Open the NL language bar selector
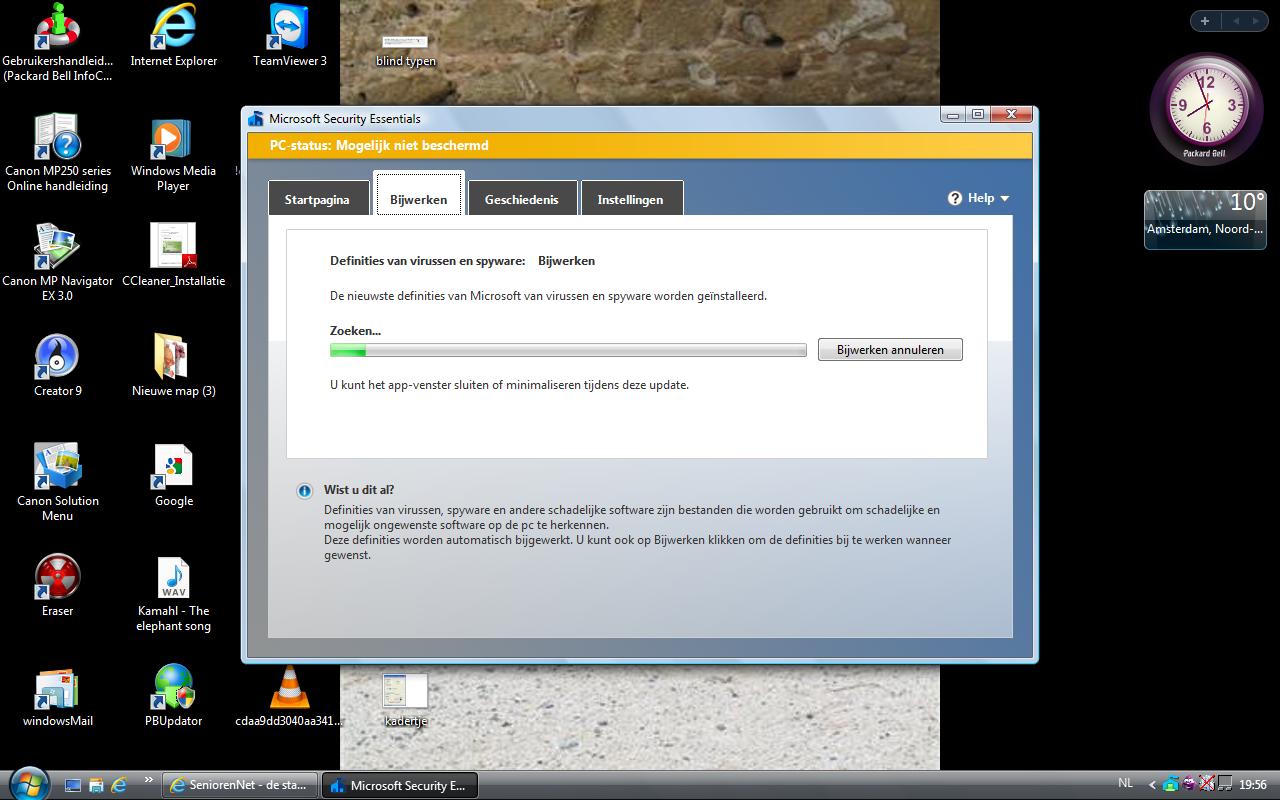Screen dimensions: 1280x800 (1126, 784)
